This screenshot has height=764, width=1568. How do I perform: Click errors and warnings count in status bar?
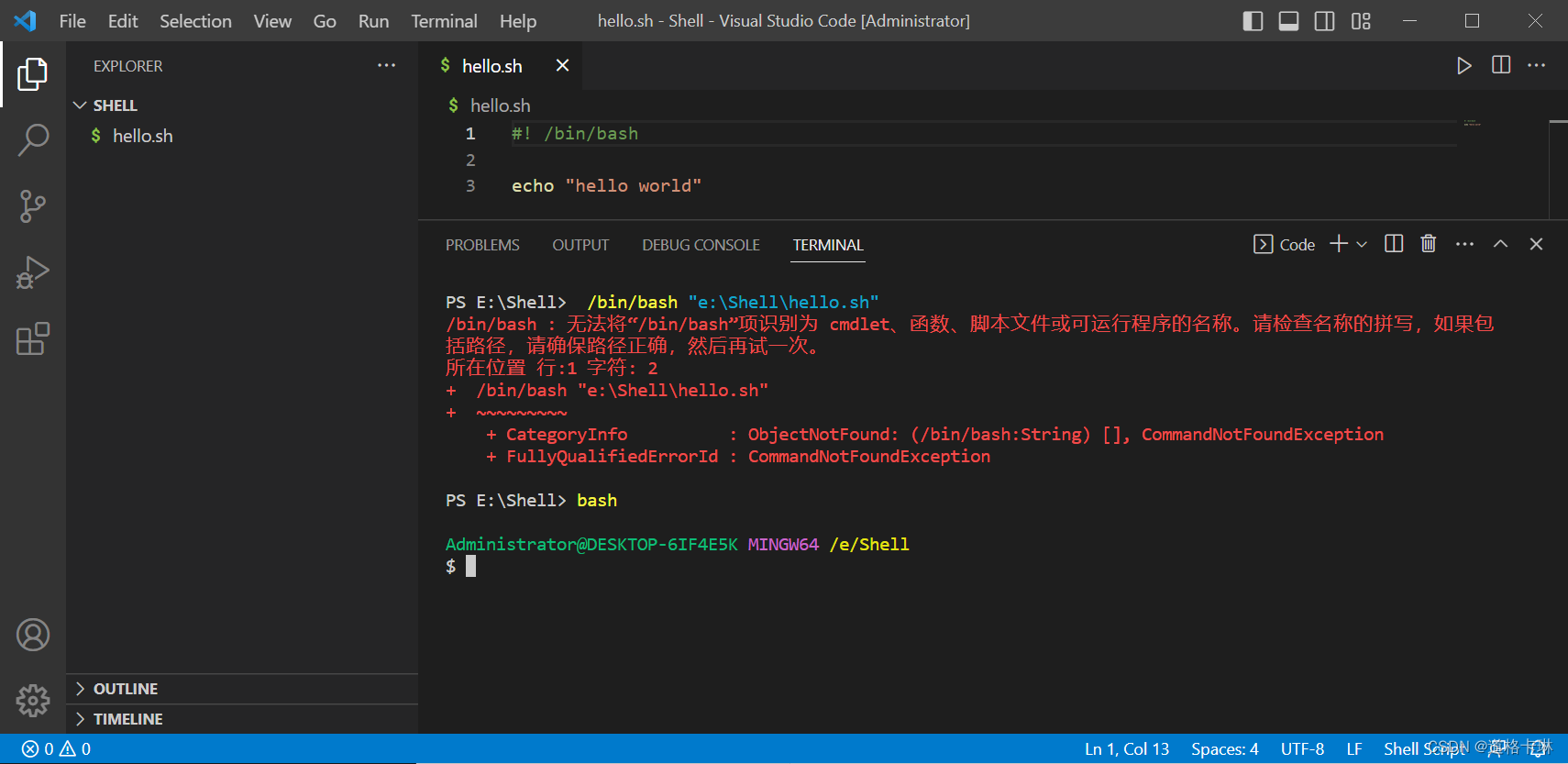(x=57, y=749)
